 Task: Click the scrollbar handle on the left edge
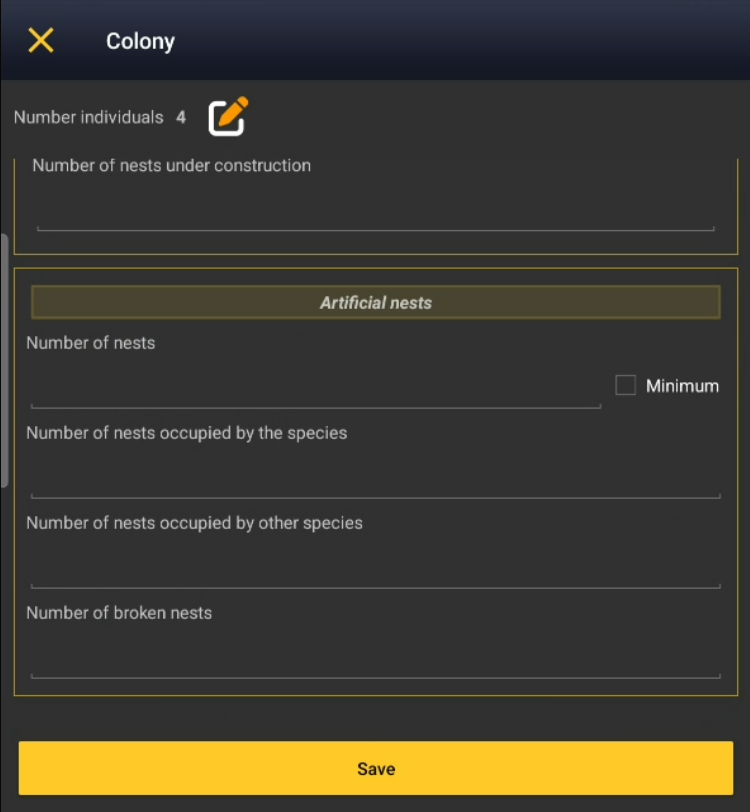[x=4, y=360]
